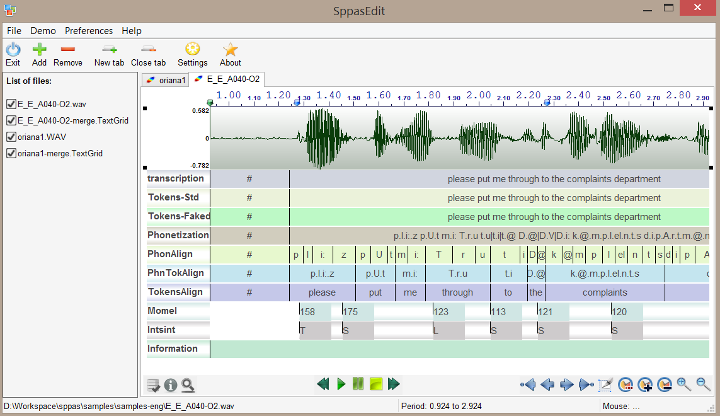Click the zoom out magnifier icon
Screen dimensions: 720x416
tap(703, 384)
